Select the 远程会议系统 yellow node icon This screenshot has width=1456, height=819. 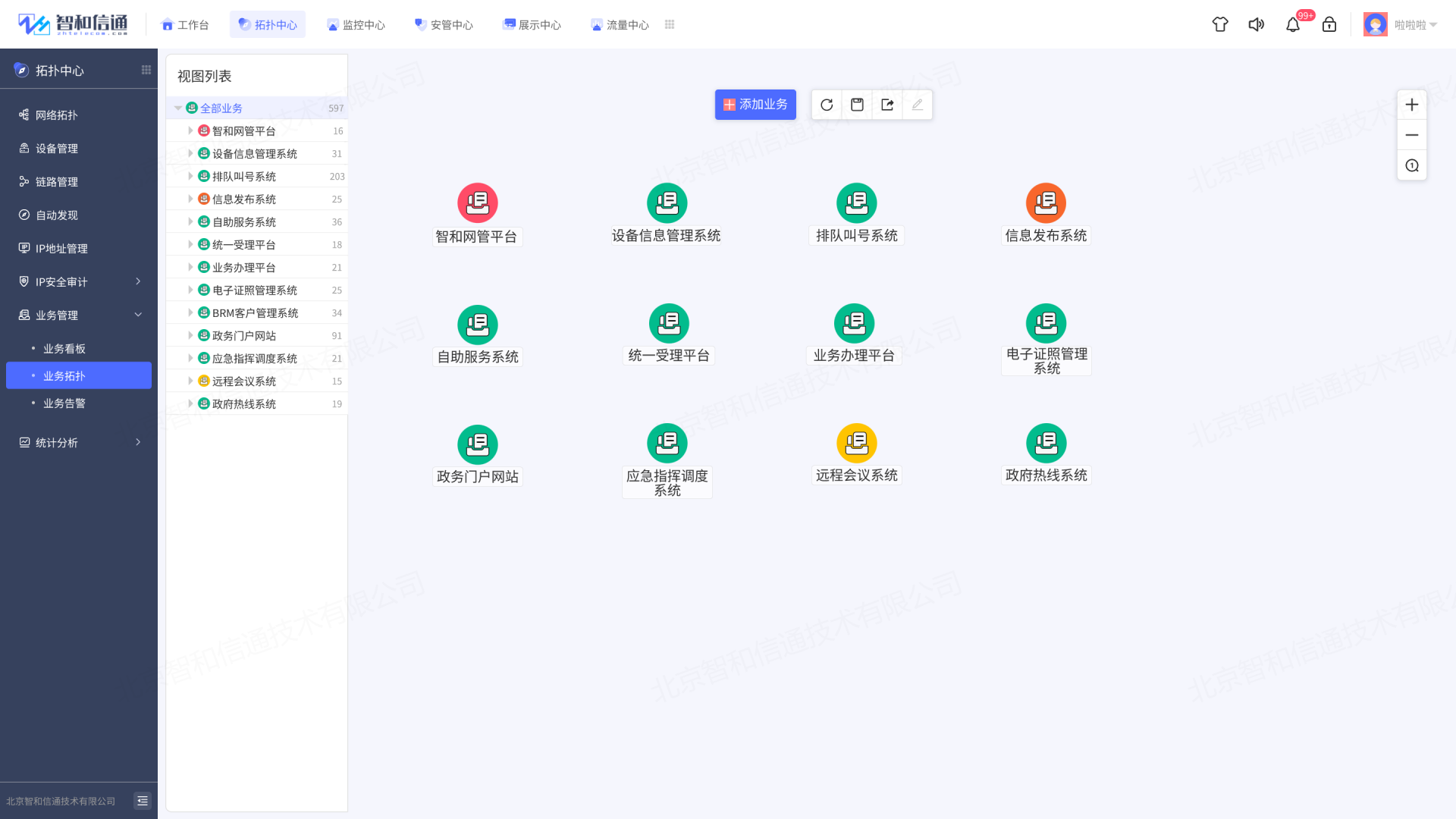point(856,443)
